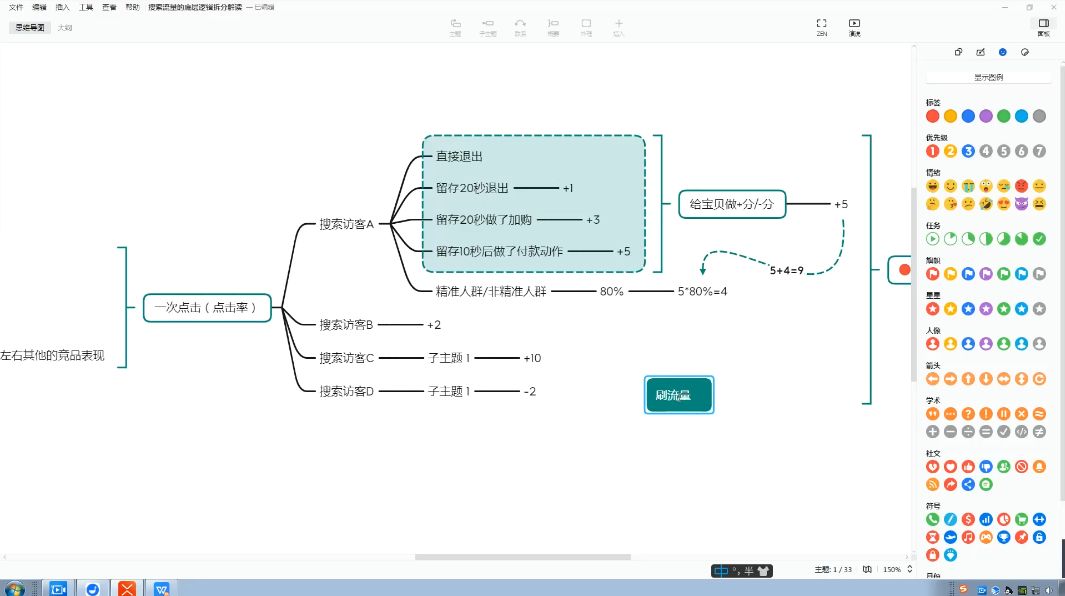Start the presentation (演示) mode

click(854, 27)
